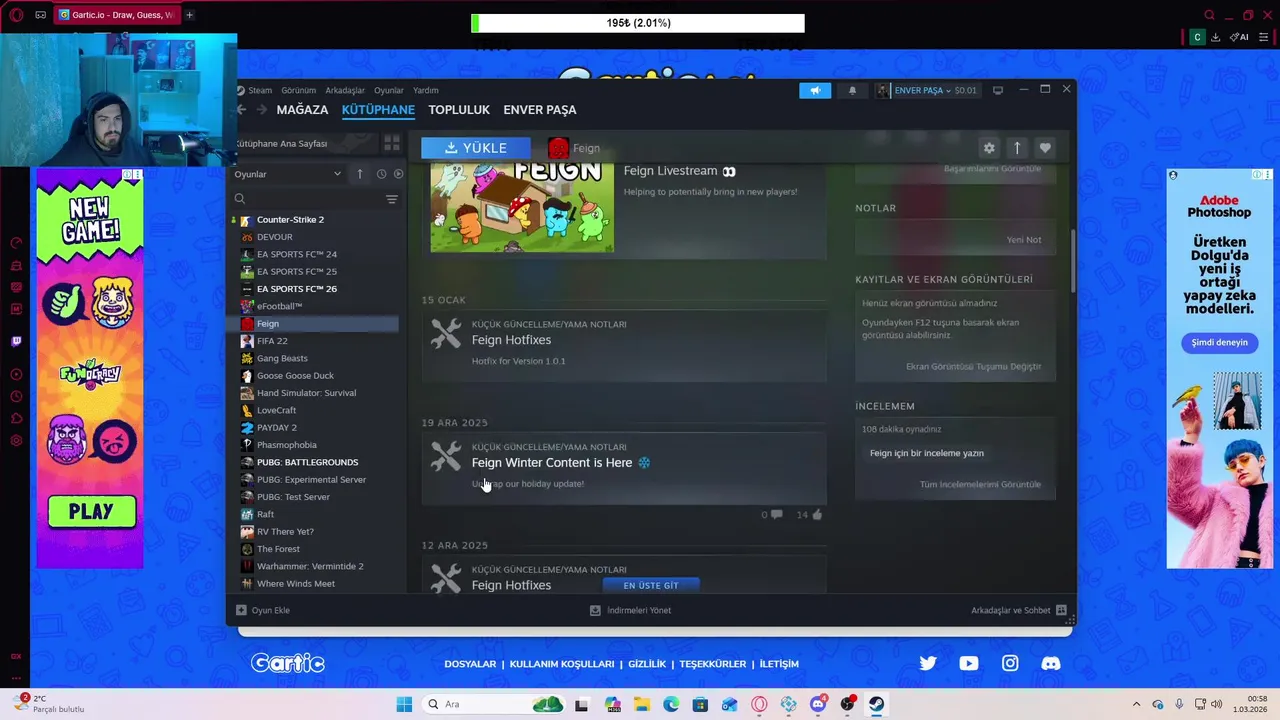Click the blue YÜKLE install button
Image resolution: width=1280 pixels, height=720 pixels.
(476, 148)
